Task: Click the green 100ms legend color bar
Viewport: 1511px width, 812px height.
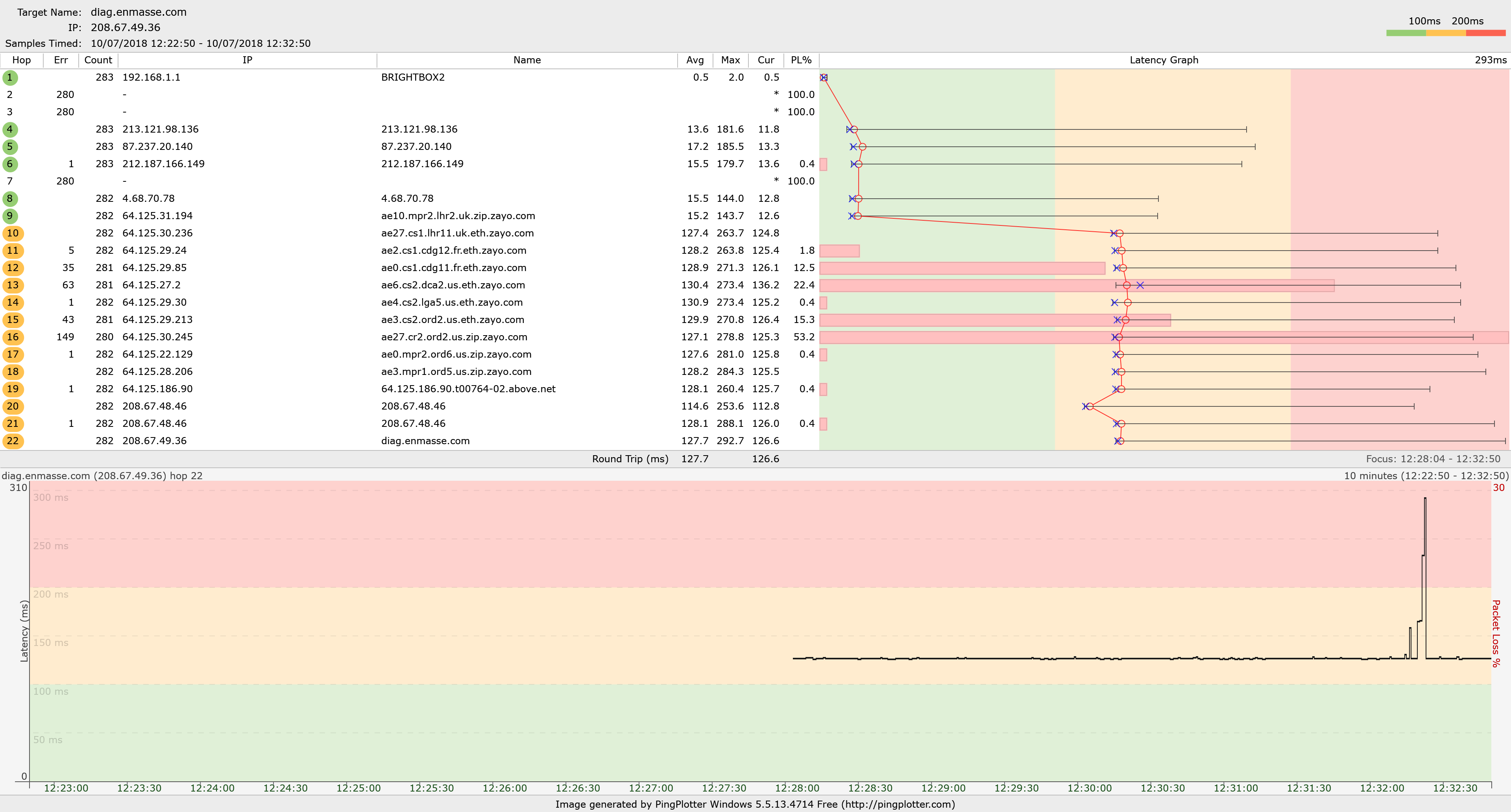Action: (x=1406, y=33)
